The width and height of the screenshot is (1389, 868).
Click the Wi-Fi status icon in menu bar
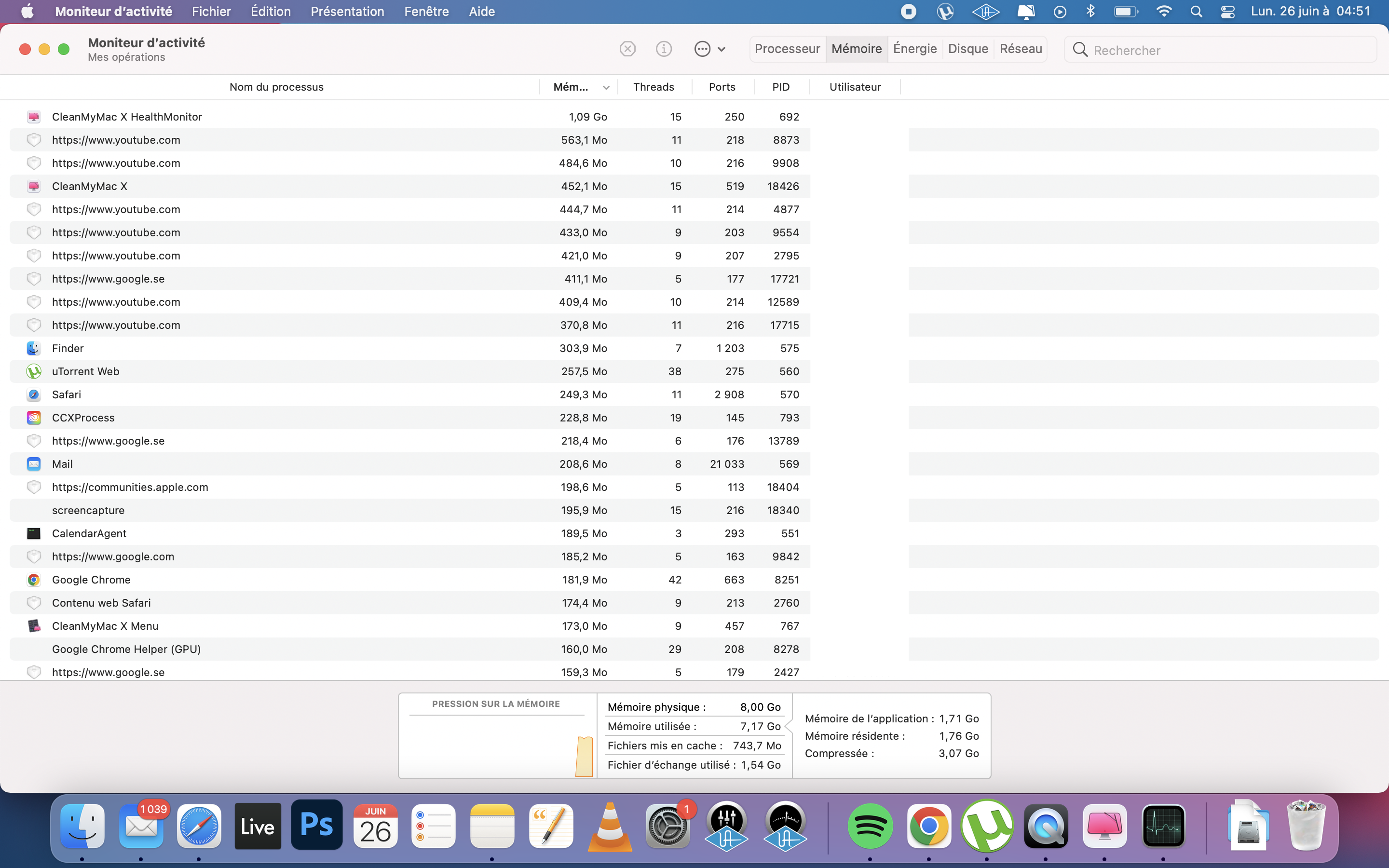click(1163, 12)
